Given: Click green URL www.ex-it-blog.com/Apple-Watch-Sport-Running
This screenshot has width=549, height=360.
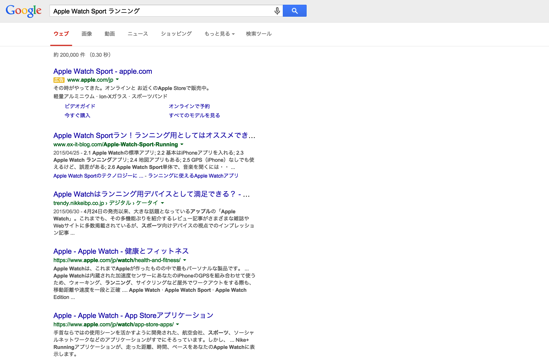Looking at the screenshot, I should [x=116, y=144].
